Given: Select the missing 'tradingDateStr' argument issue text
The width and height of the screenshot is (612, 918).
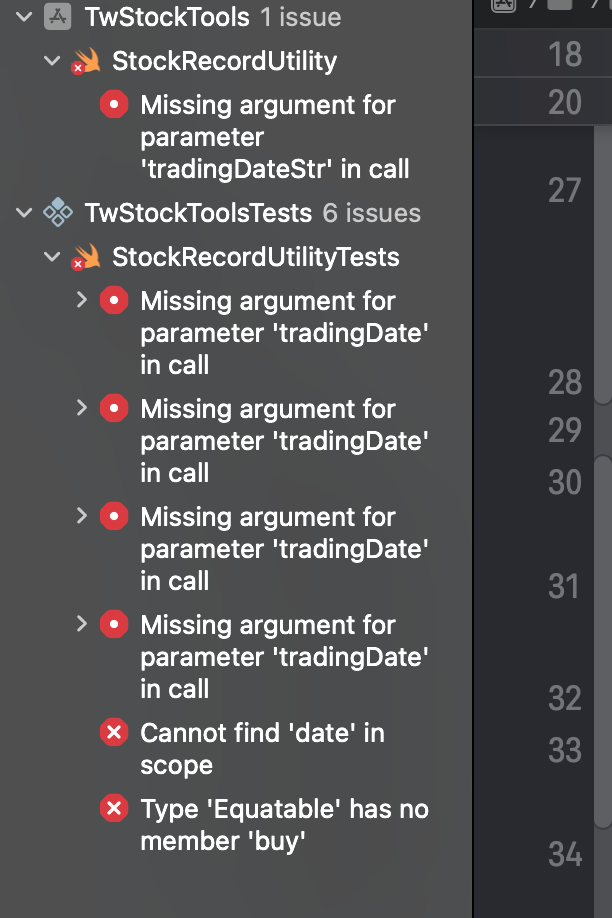Looking at the screenshot, I should click(274, 137).
